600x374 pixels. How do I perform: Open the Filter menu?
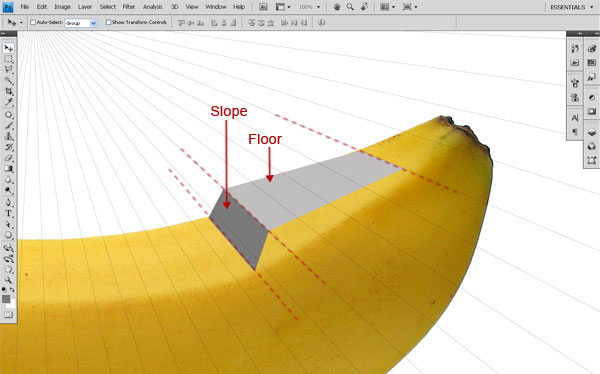click(129, 7)
